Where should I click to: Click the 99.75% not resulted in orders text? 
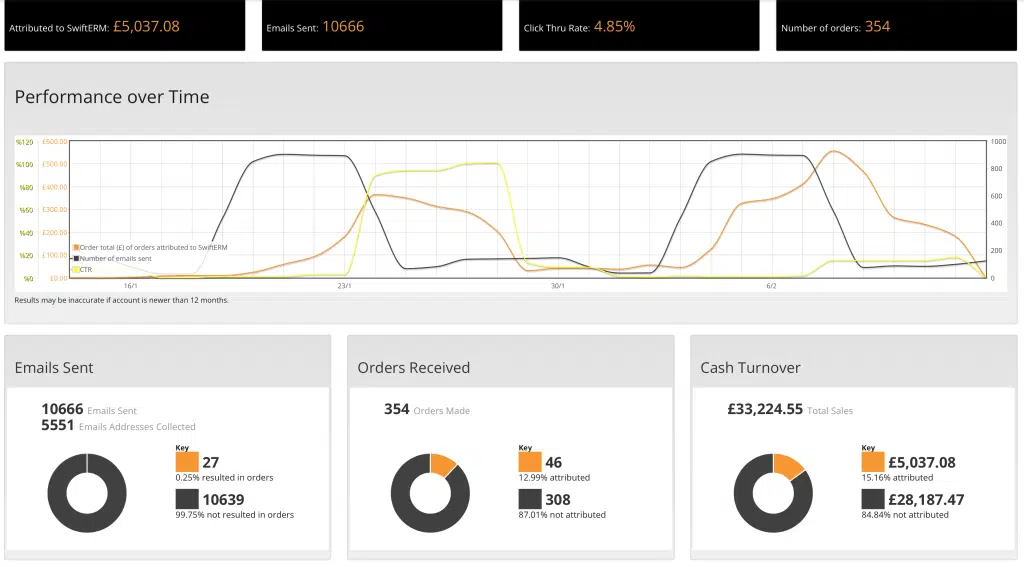pos(234,515)
